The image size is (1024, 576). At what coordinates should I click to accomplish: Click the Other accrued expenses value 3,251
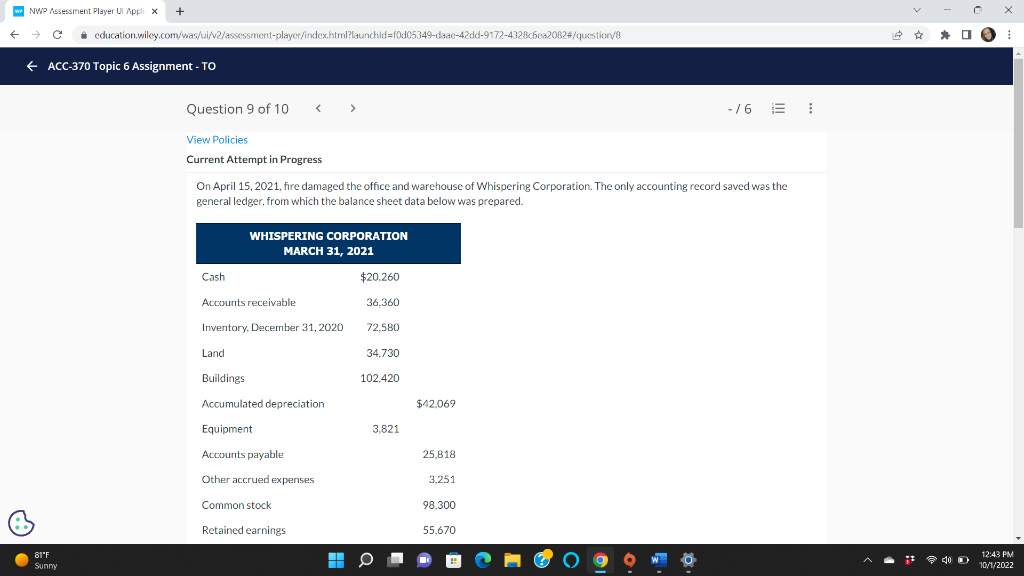(442, 479)
